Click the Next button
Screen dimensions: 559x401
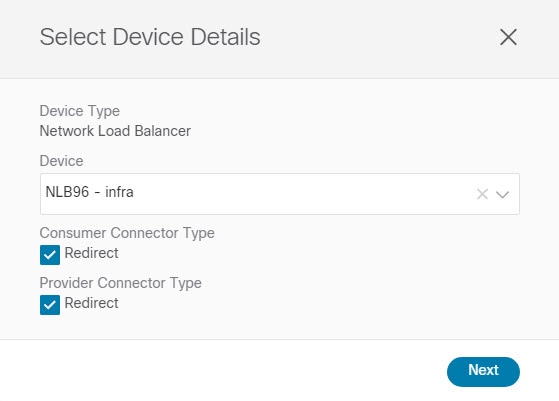click(483, 371)
